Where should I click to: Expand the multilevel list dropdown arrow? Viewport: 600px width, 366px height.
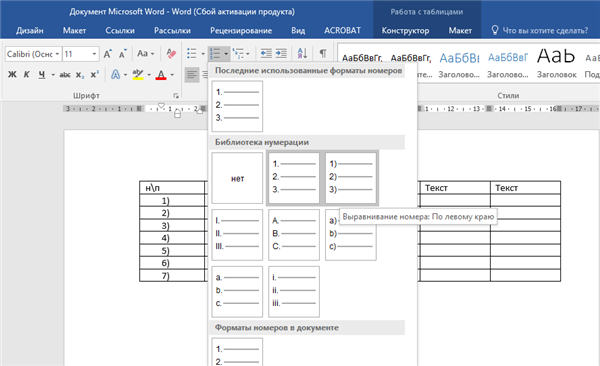click(x=248, y=54)
